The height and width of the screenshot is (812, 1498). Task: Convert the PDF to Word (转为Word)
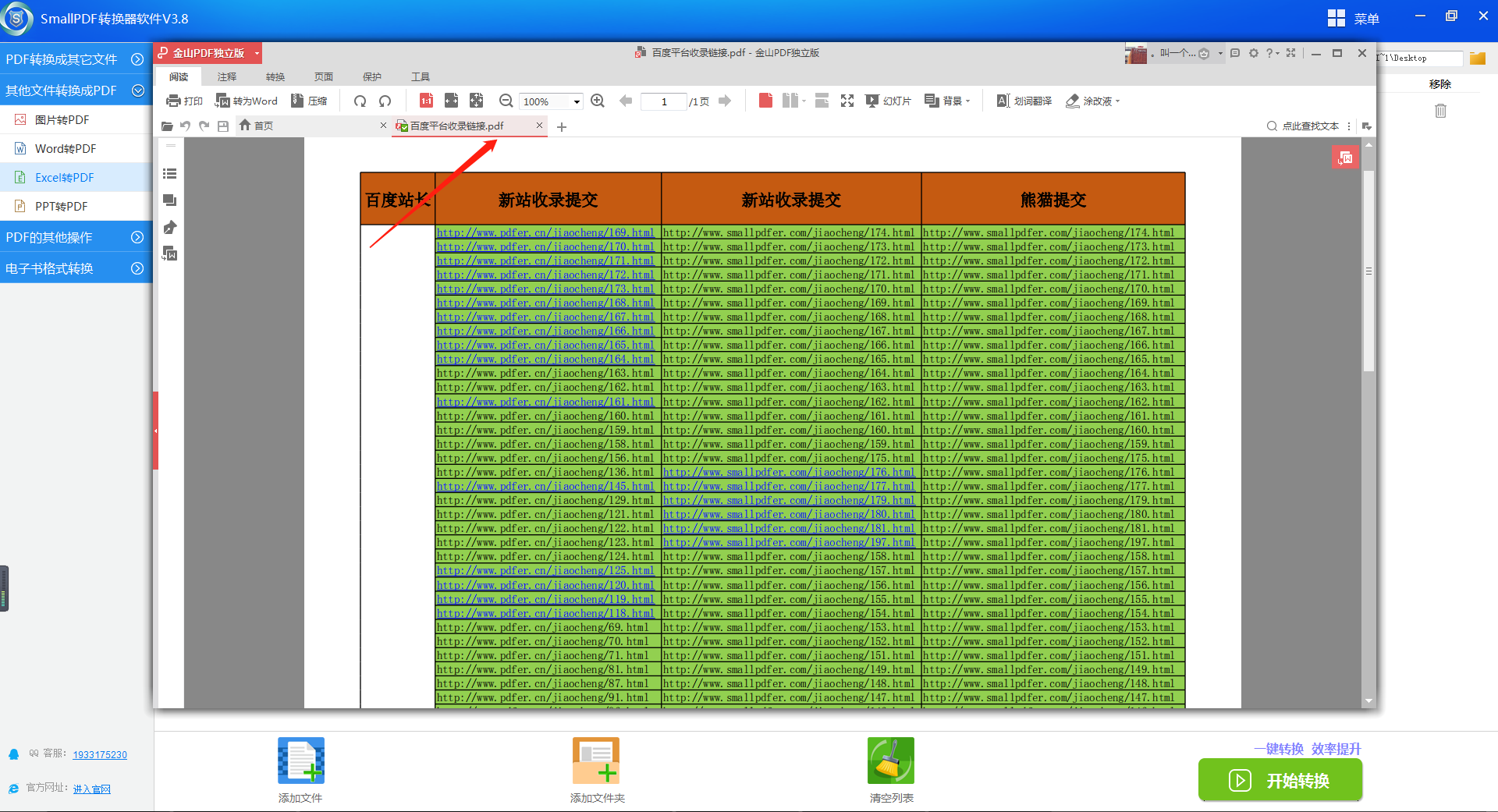pos(247,101)
